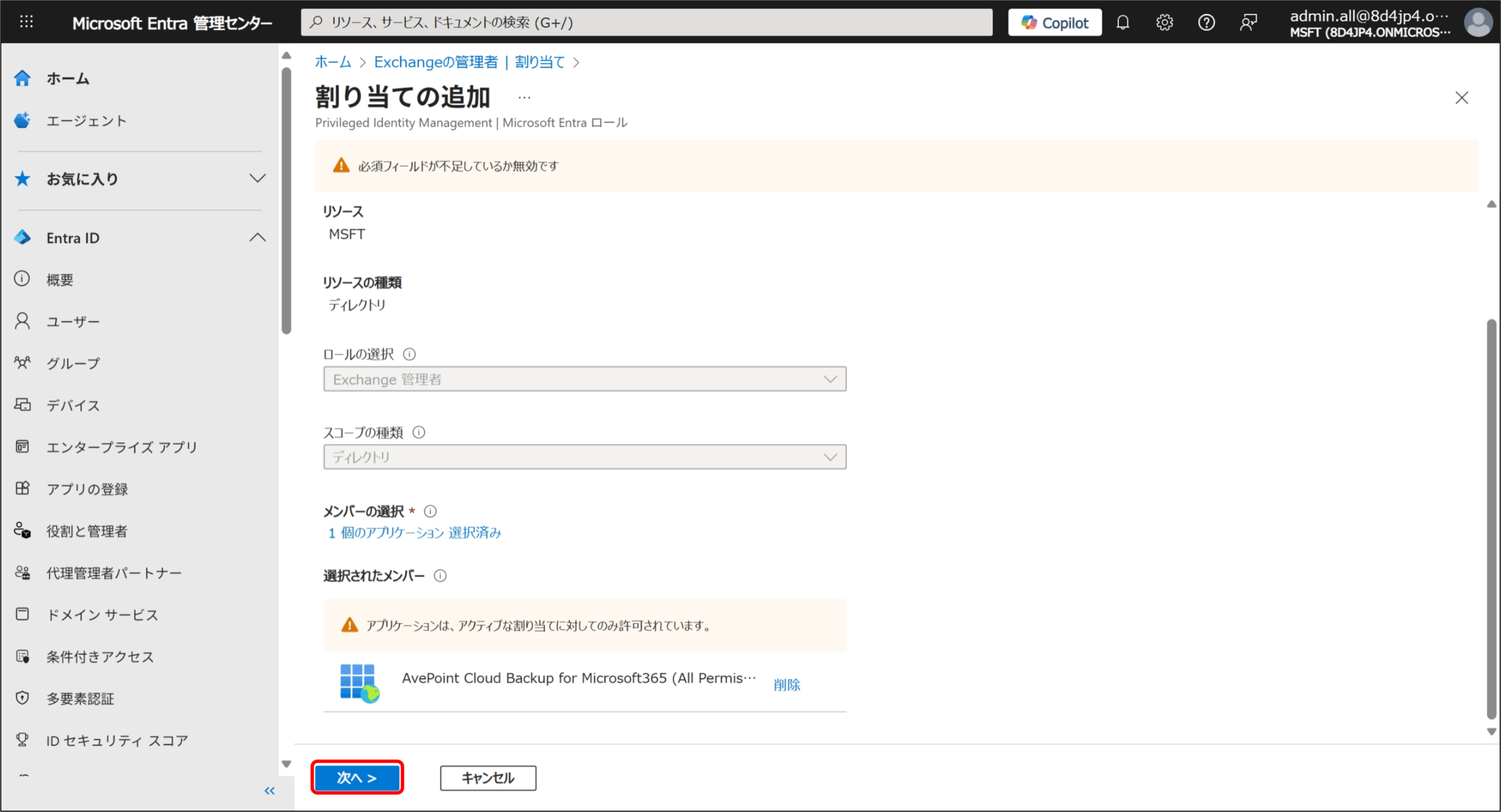Click the user avatar account icon
Image resolution: width=1501 pixels, height=812 pixels.
pyautogui.click(x=1478, y=23)
